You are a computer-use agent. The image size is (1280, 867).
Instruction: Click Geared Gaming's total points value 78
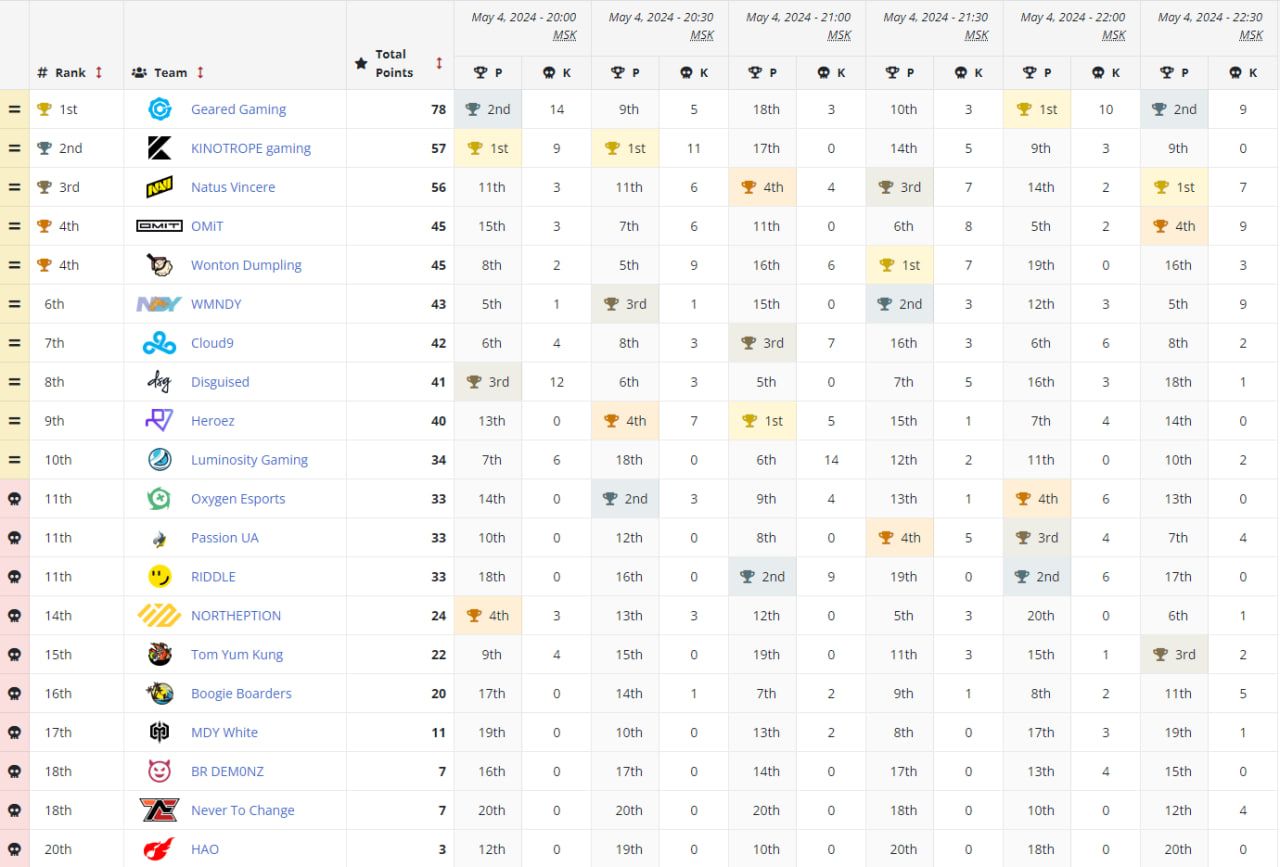438,109
